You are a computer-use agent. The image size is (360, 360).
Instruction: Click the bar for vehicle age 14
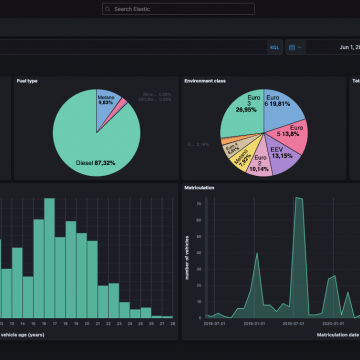28,297
